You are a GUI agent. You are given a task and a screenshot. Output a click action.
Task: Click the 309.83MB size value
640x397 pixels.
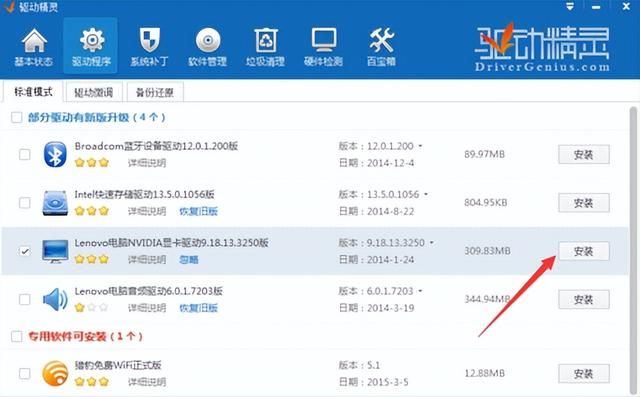[487, 251]
